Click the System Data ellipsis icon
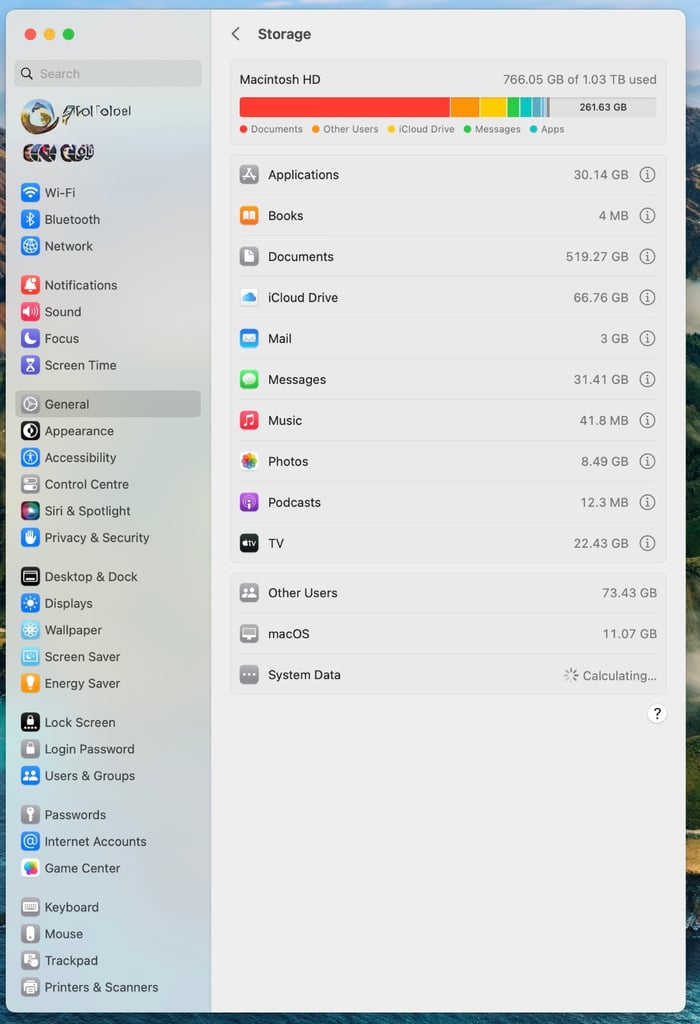The height and width of the screenshot is (1024, 700). pyautogui.click(x=249, y=675)
